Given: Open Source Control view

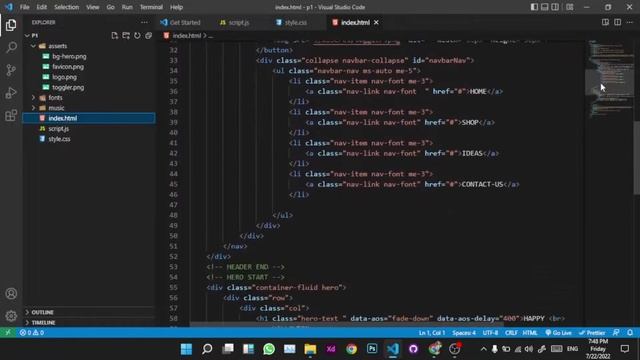Looking at the screenshot, I should (x=11, y=70).
